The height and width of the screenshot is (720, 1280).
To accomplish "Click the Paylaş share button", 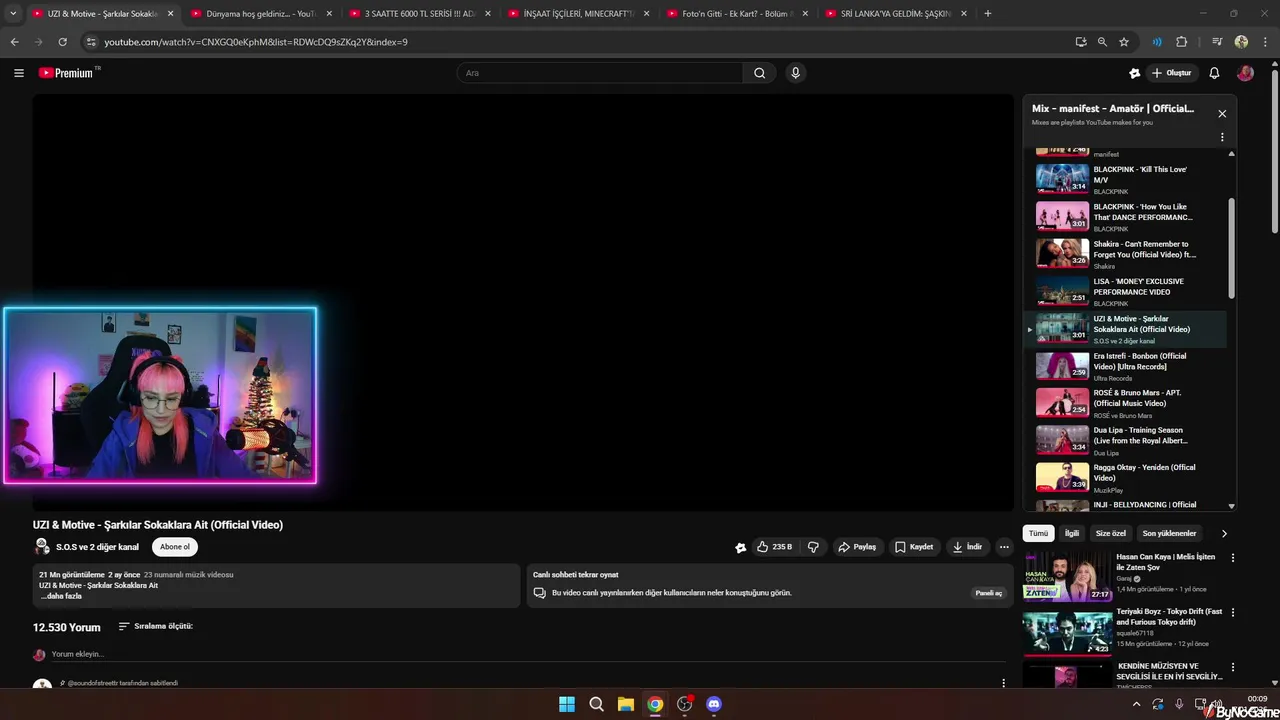I will click(857, 547).
